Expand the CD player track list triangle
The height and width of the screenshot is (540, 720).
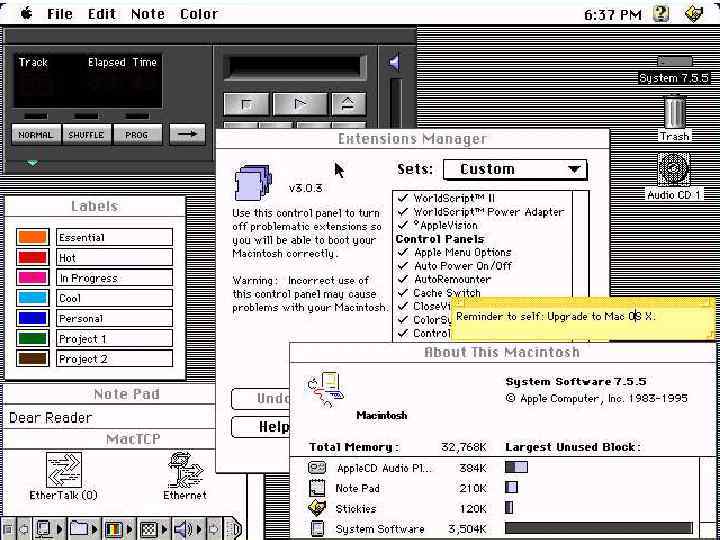coord(32,163)
